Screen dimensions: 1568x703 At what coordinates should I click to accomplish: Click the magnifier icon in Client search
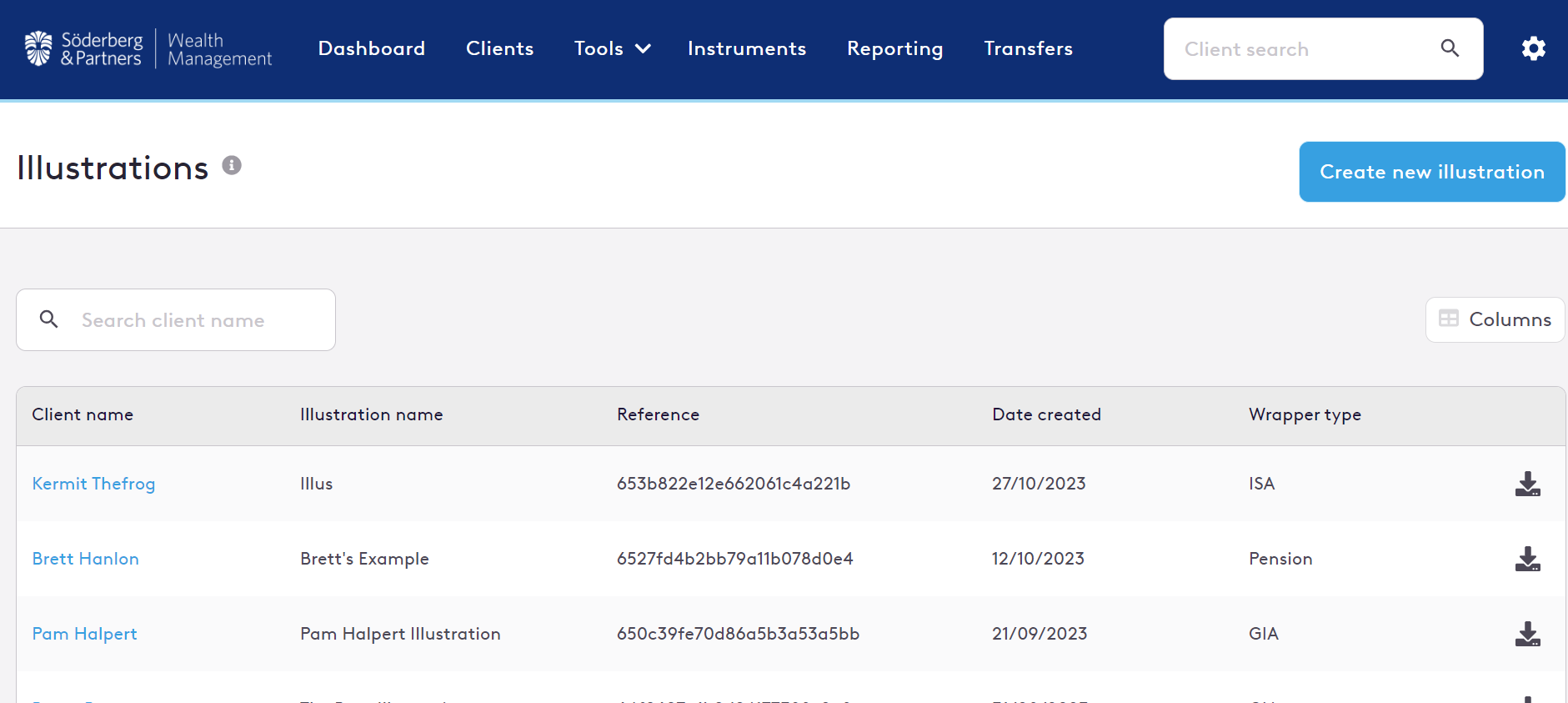(x=1450, y=48)
